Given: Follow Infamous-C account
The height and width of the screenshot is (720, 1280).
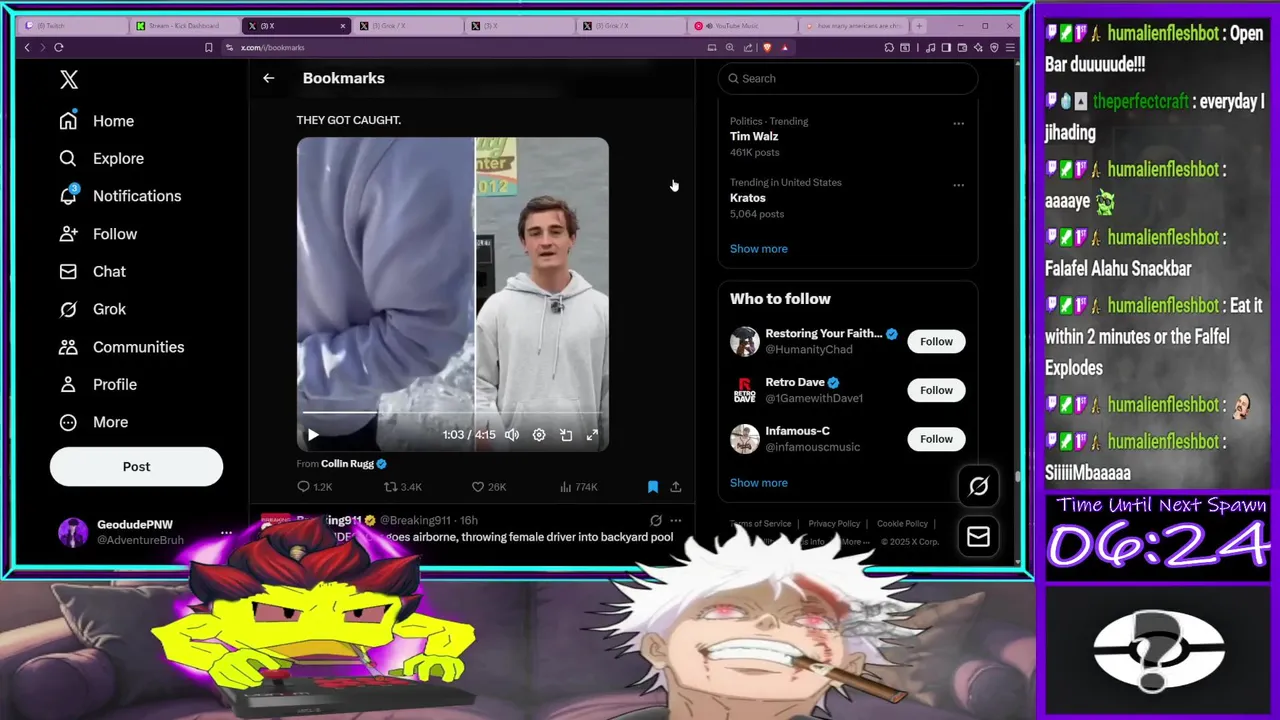Looking at the screenshot, I should tap(936, 439).
